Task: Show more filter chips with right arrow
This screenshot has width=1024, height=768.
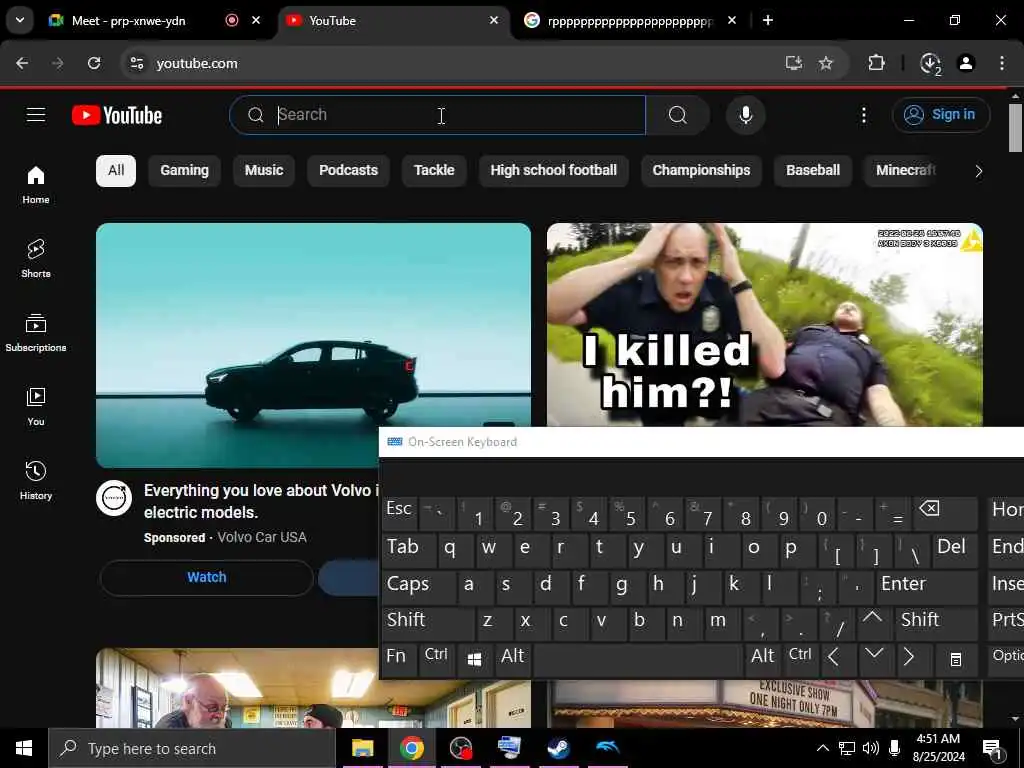Action: click(978, 171)
